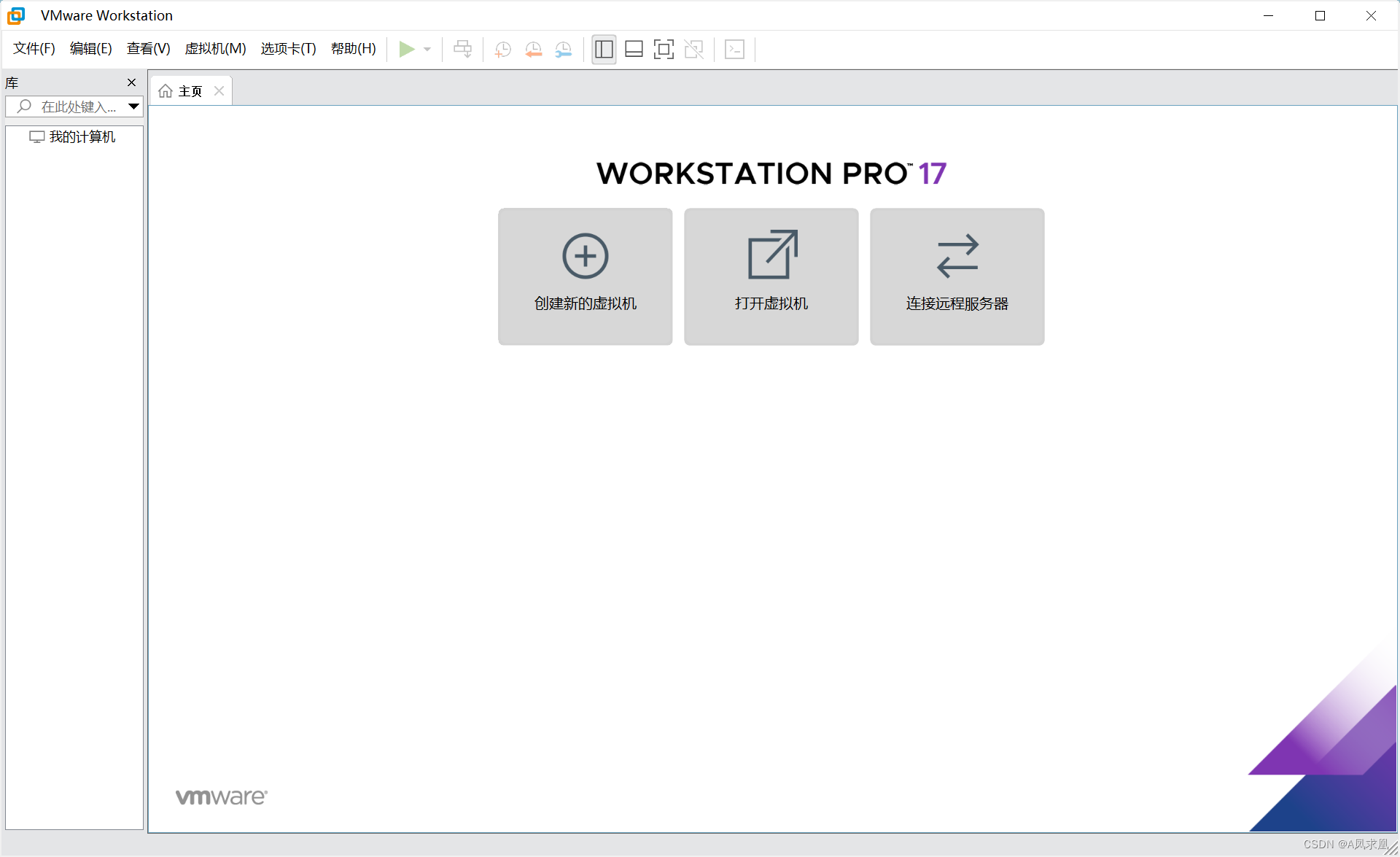Click the send Ctrl+Alt+Del toolbar icon
This screenshot has height=857, width=1400.
[462, 49]
